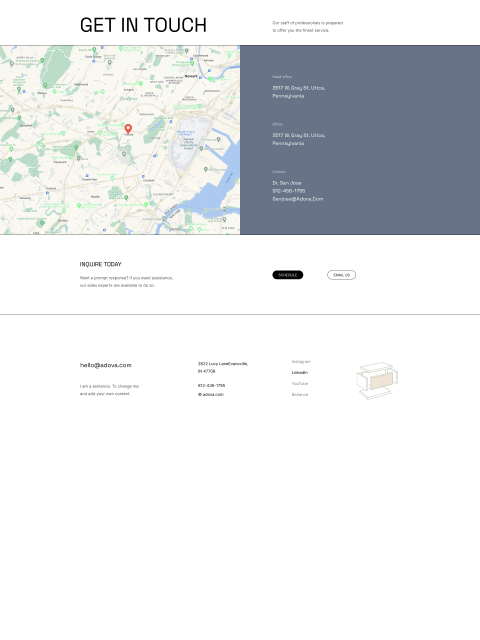Click the Head office address text
The image size is (480, 640).
(299, 92)
